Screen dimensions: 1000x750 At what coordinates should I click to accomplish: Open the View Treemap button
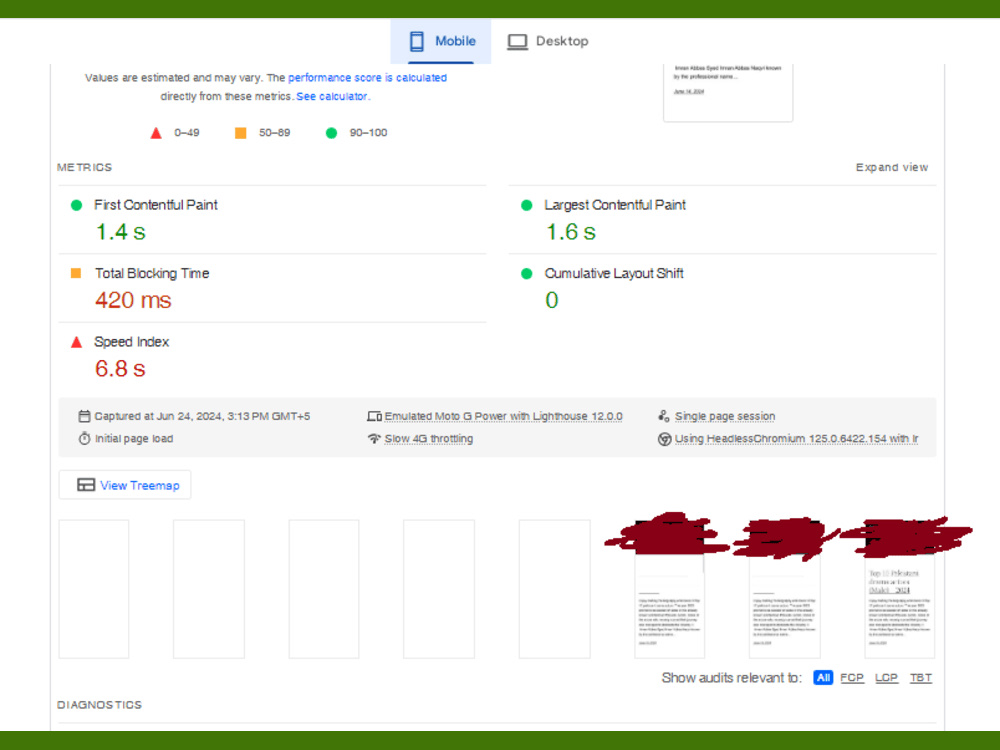click(125, 485)
